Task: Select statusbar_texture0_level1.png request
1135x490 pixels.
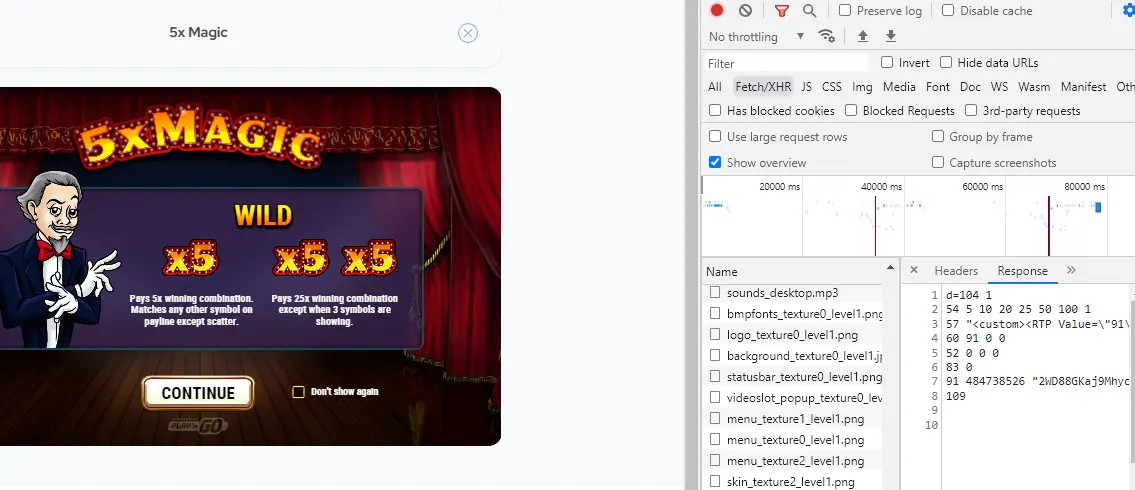Action: click(x=792, y=377)
